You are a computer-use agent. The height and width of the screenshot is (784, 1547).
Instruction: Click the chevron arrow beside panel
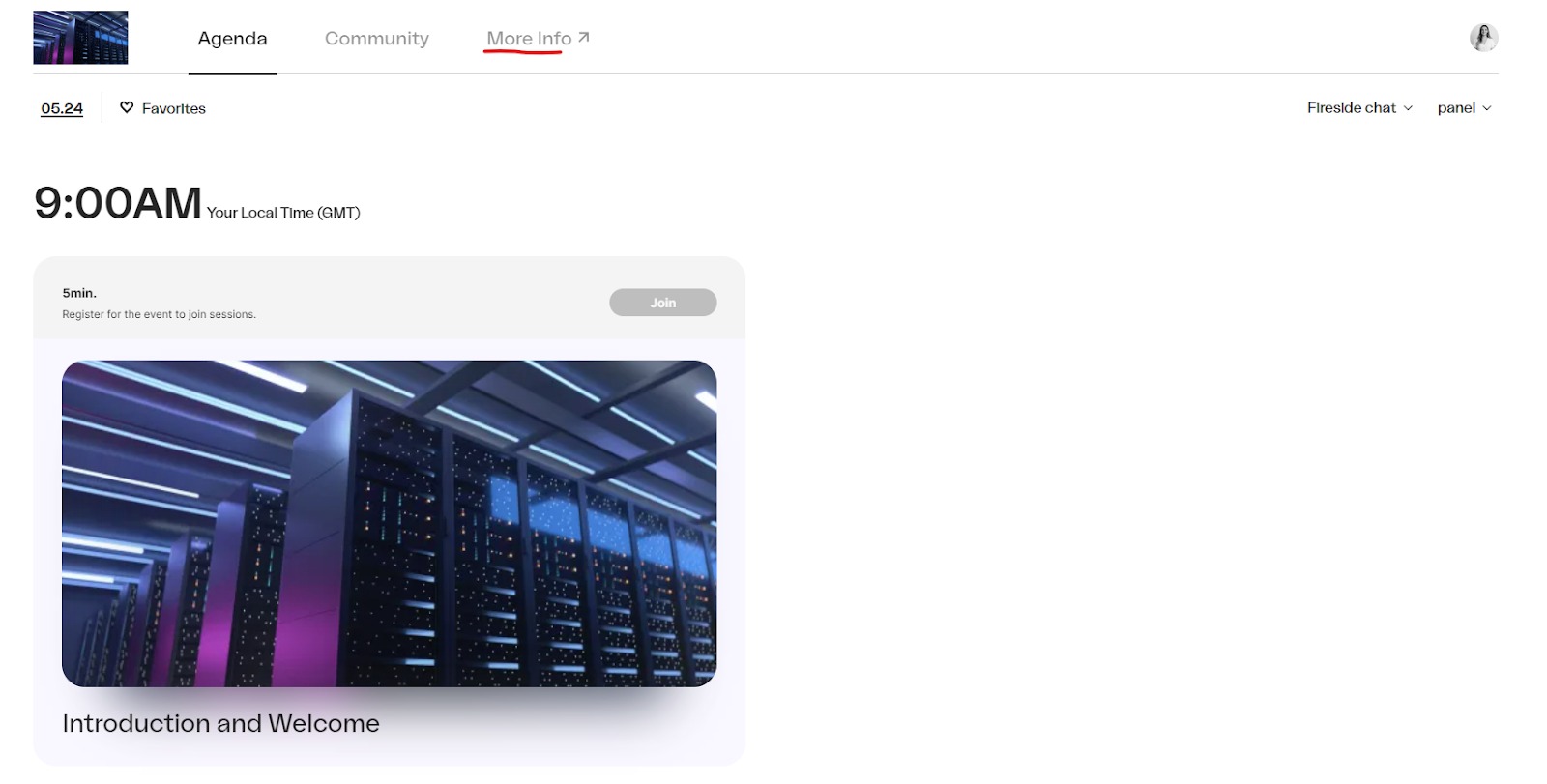1487,108
